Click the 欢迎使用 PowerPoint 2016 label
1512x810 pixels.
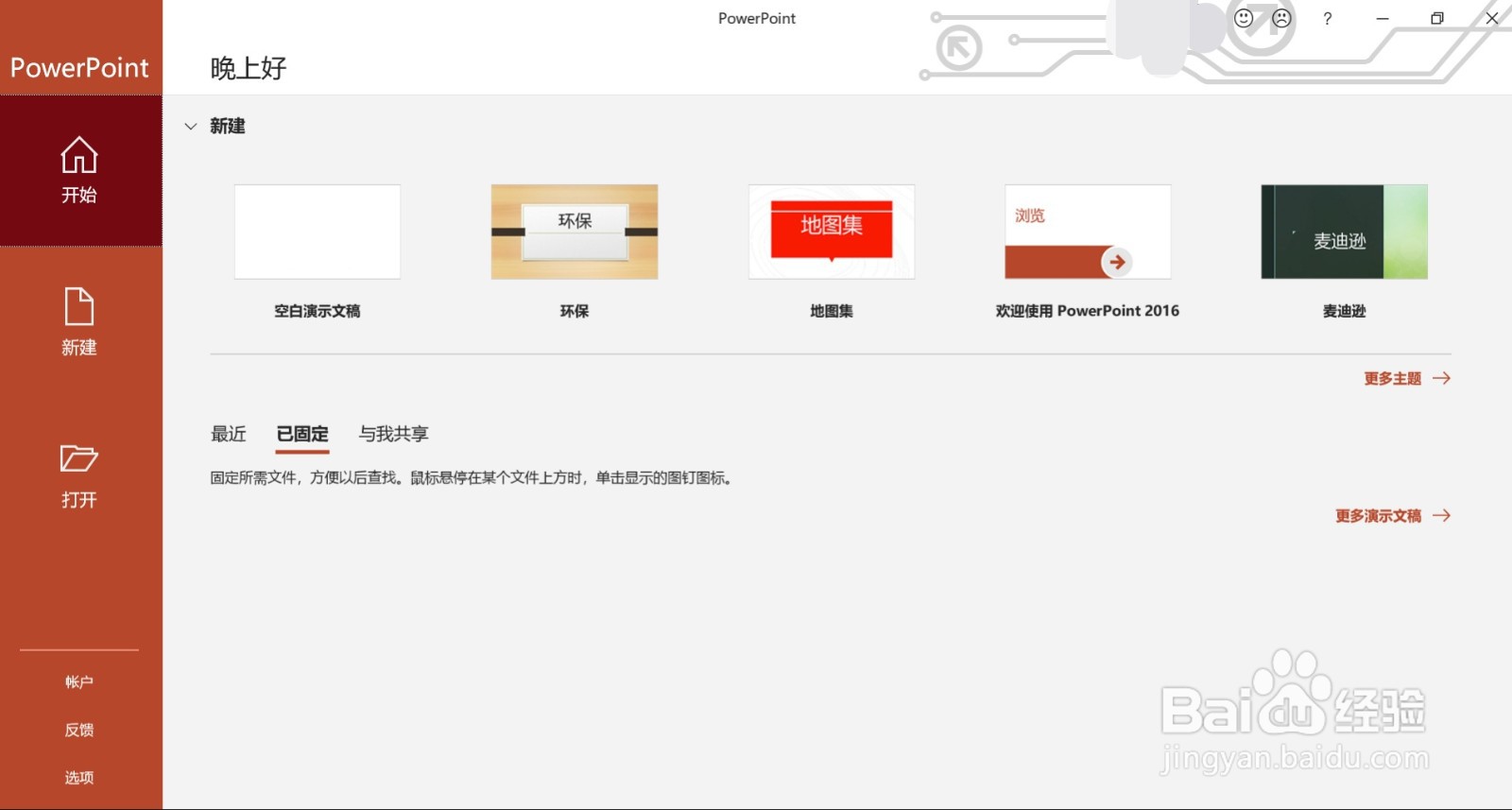1088,311
